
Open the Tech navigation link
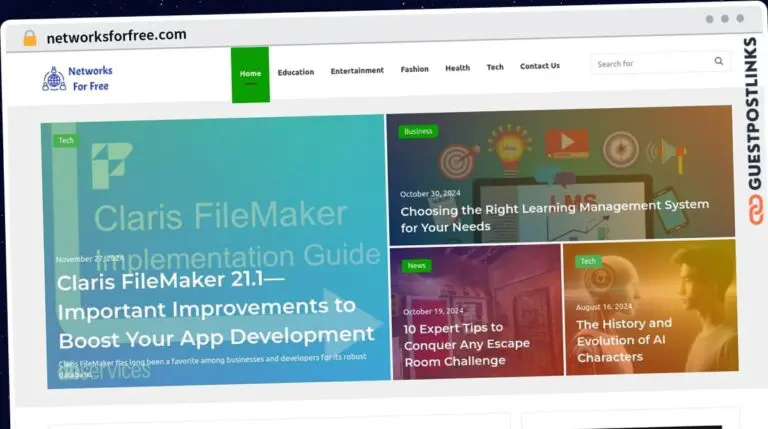click(495, 68)
